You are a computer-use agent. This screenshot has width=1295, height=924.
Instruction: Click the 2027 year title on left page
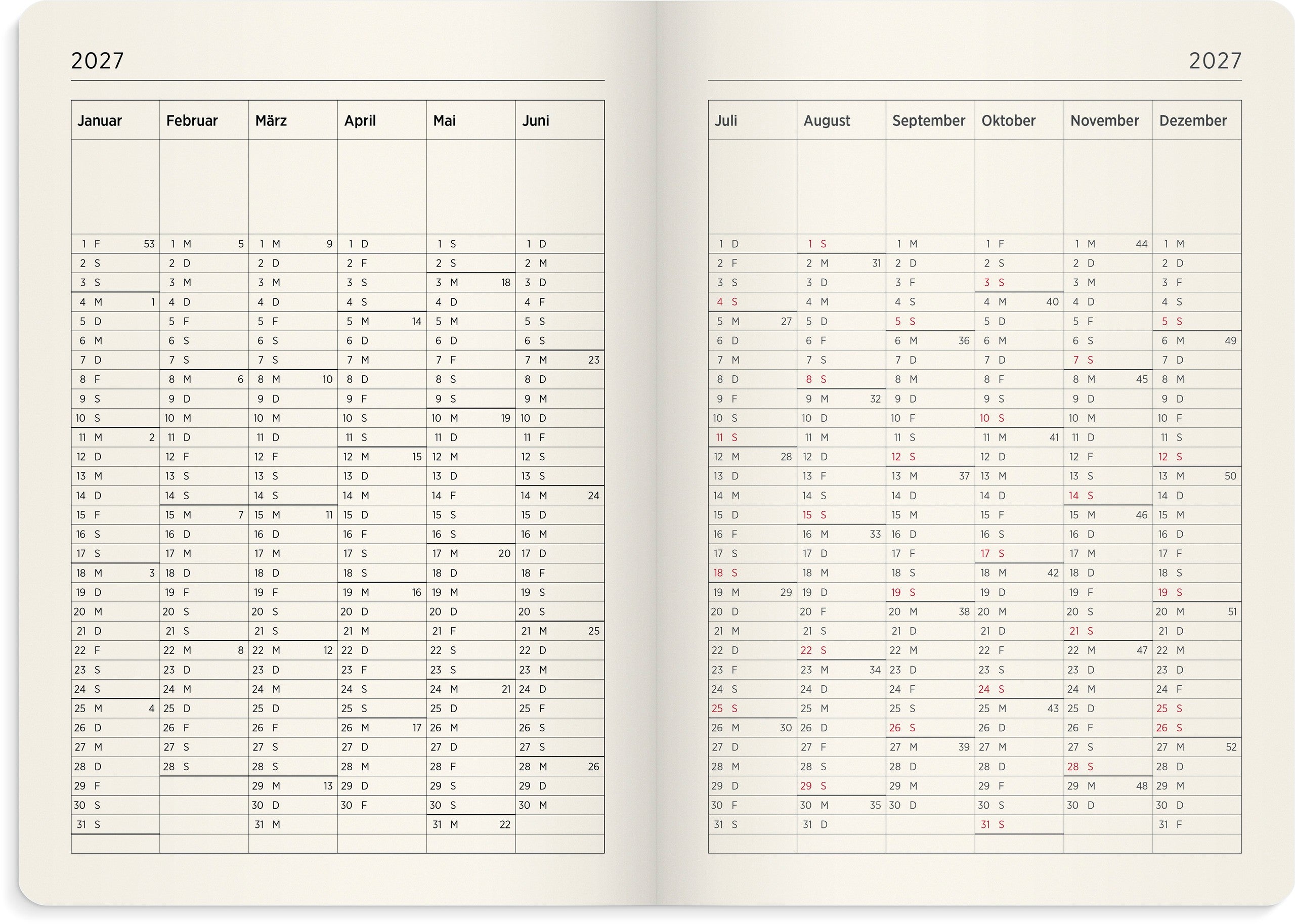pyautogui.click(x=97, y=61)
